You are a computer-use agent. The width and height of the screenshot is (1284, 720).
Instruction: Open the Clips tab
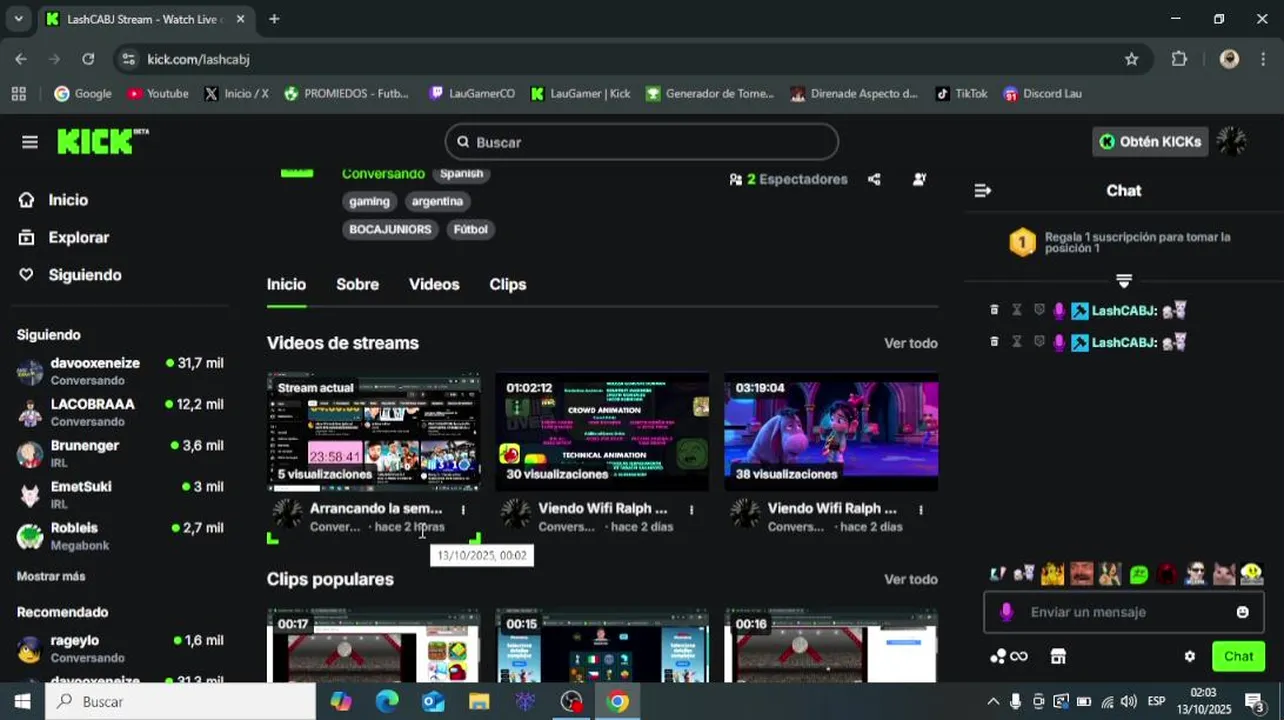[508, 284]
